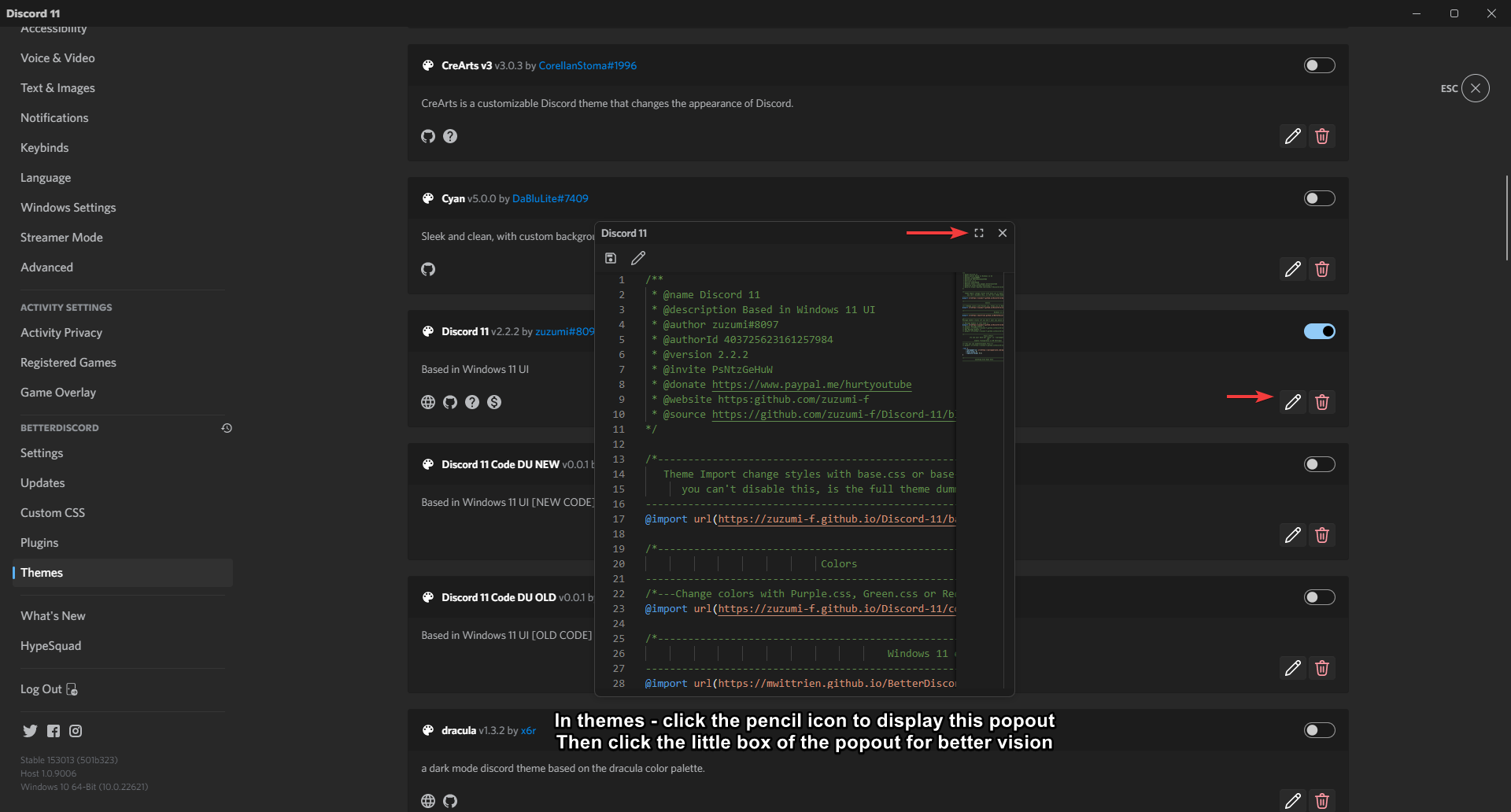Open BetterDiscord Updates
This screenshot has width=1511, height=812.
coord(123,483)
